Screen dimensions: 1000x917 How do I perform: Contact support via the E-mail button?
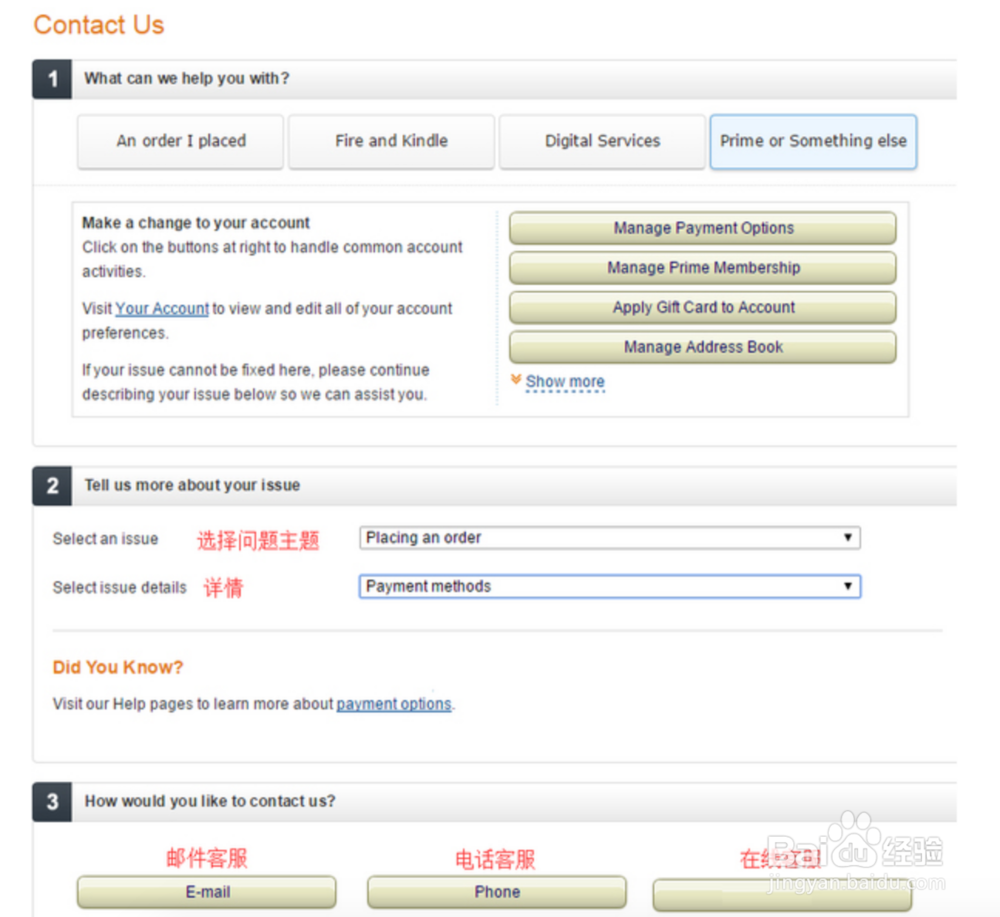pyautogui.click(x=207, y=892)
